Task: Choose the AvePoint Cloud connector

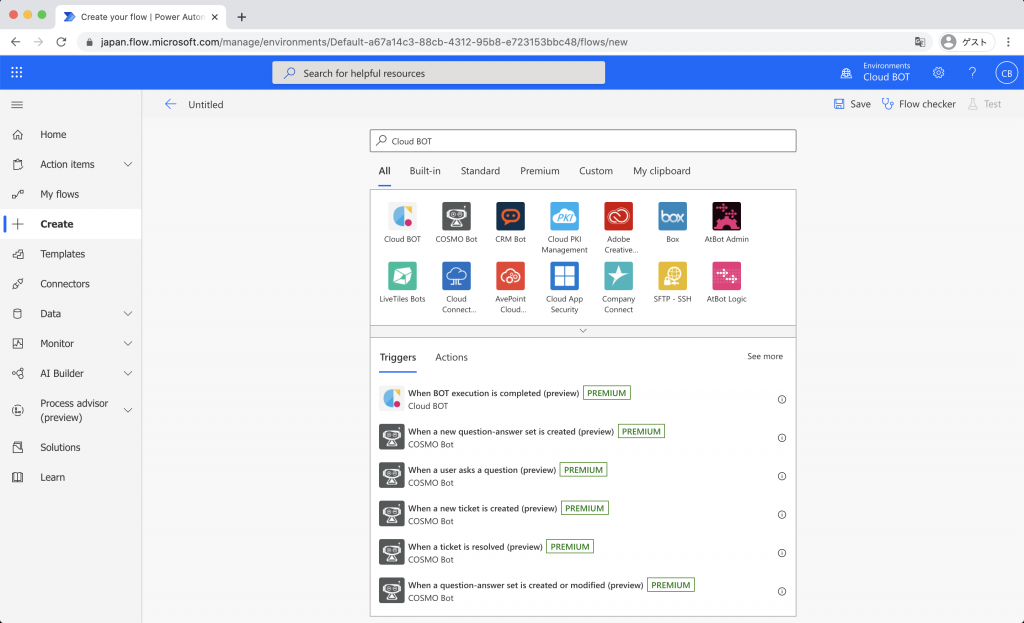Action: point(510,276)
